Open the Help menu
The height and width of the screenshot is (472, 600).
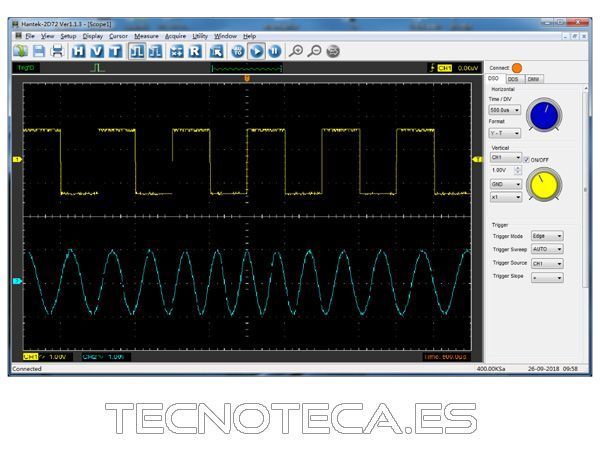[249, 36]
